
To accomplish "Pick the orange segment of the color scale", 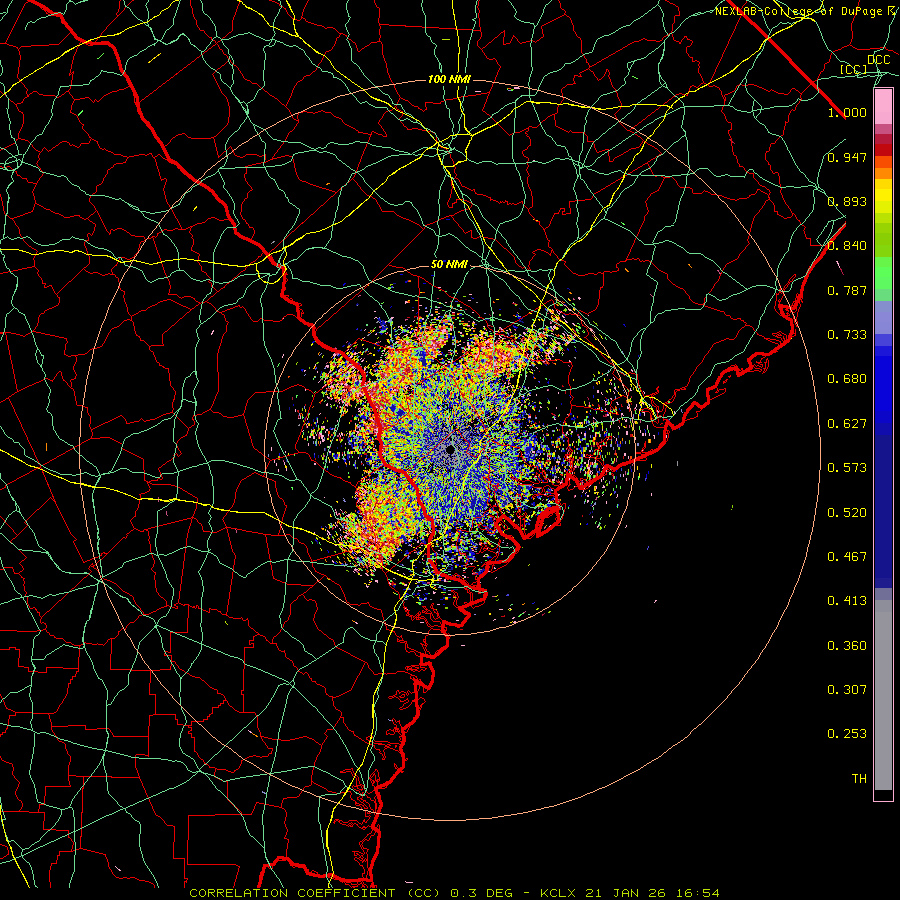I will coord(883,173).
